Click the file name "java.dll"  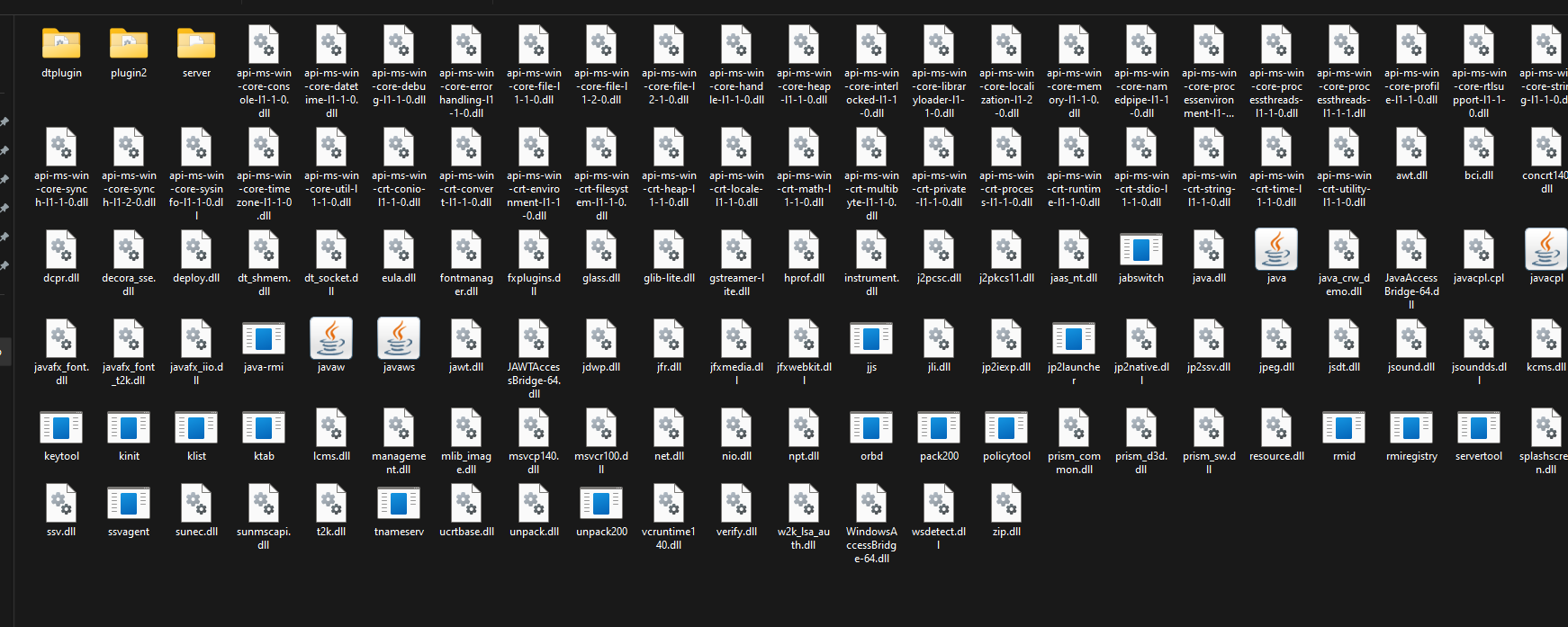(1209, 278)
